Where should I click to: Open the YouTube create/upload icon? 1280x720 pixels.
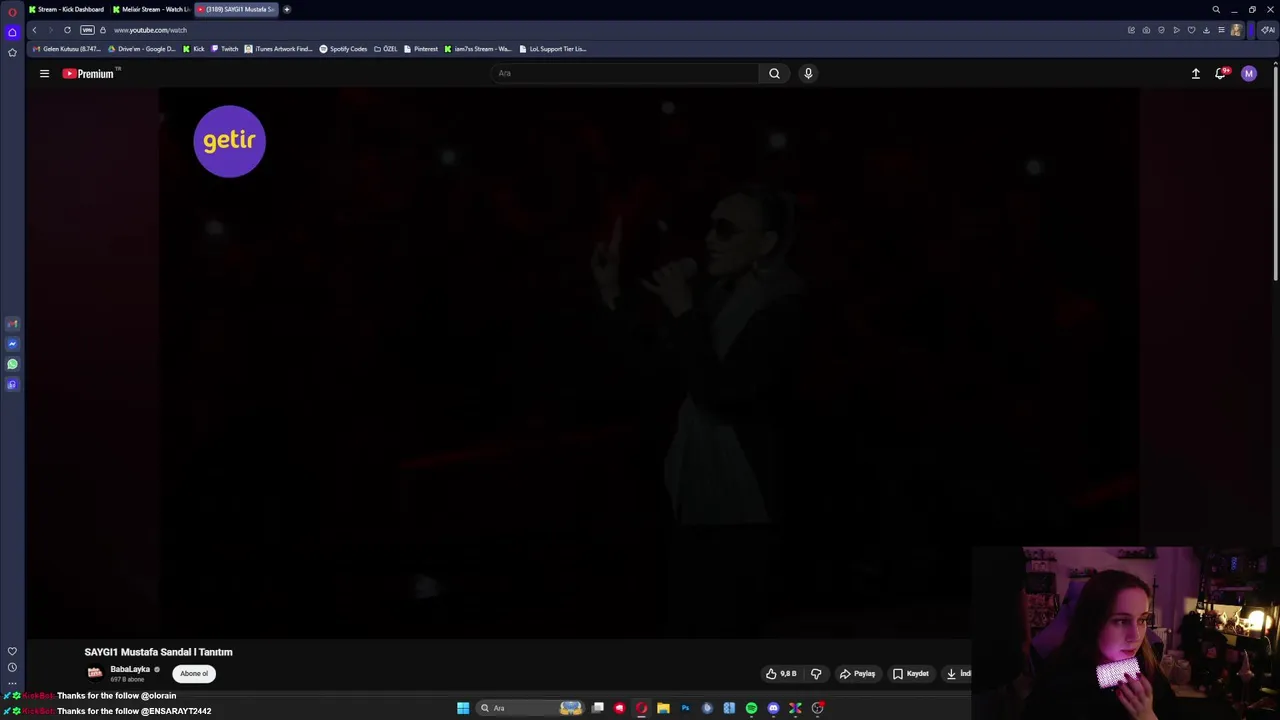1195,73
